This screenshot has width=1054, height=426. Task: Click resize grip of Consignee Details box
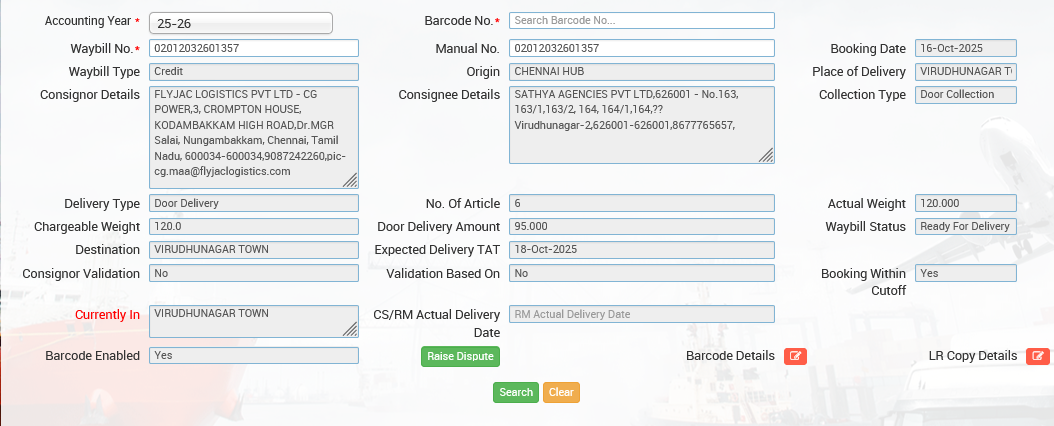pos(766,155)
